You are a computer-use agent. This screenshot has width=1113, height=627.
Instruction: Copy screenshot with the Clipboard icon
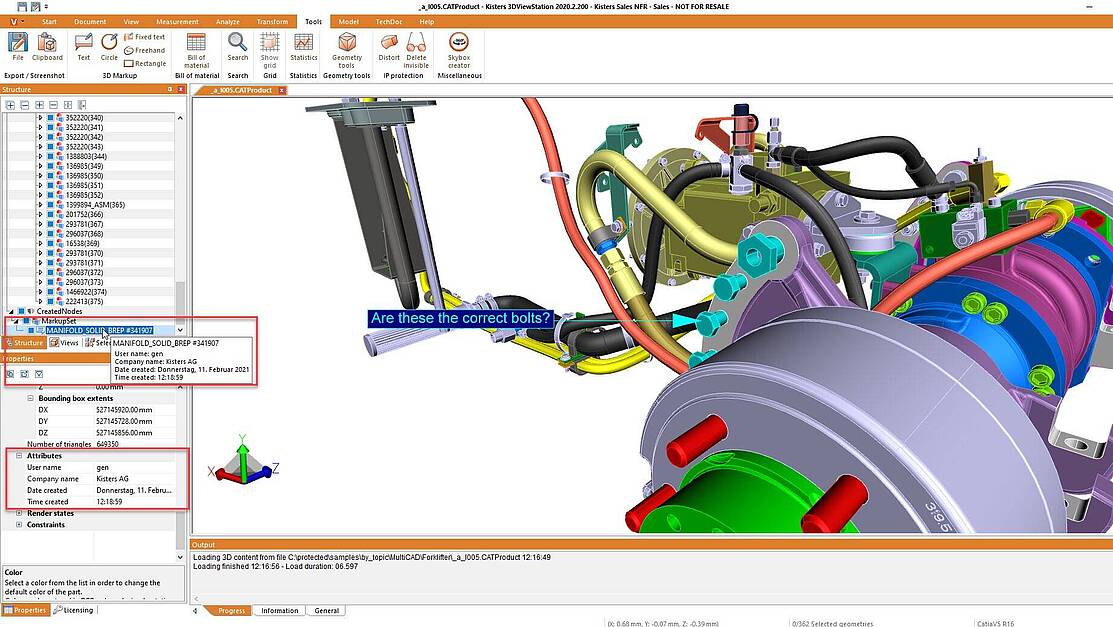pyautogui.click(x=47, y=42)
